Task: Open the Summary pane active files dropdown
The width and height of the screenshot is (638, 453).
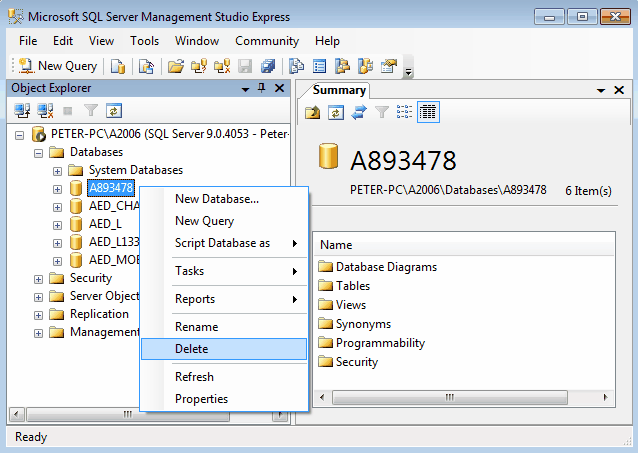Action: (601, 90)
